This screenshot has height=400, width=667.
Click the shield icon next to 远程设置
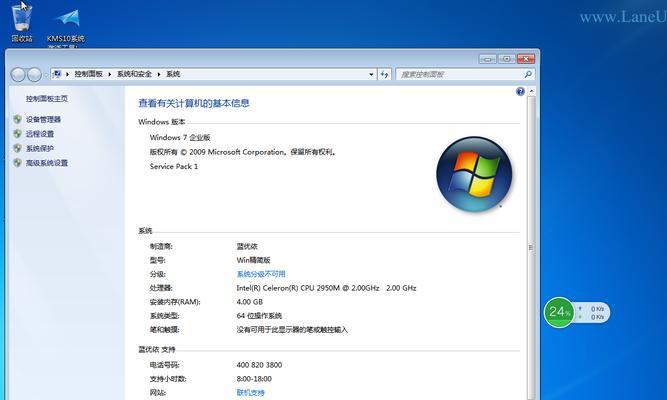click(17, 134)
